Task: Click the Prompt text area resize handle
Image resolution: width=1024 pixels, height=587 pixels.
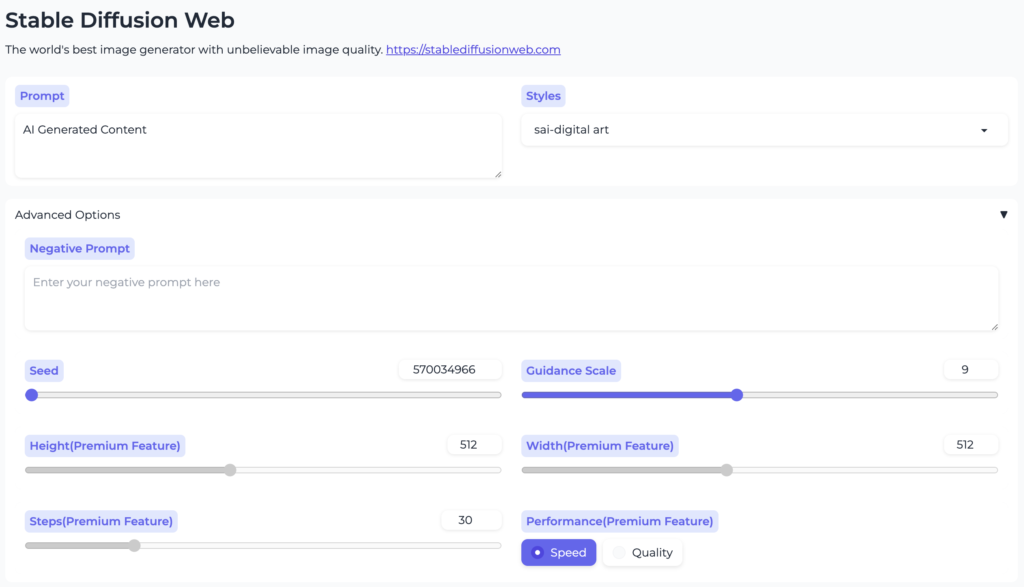Action: click(x=498, y=174)
